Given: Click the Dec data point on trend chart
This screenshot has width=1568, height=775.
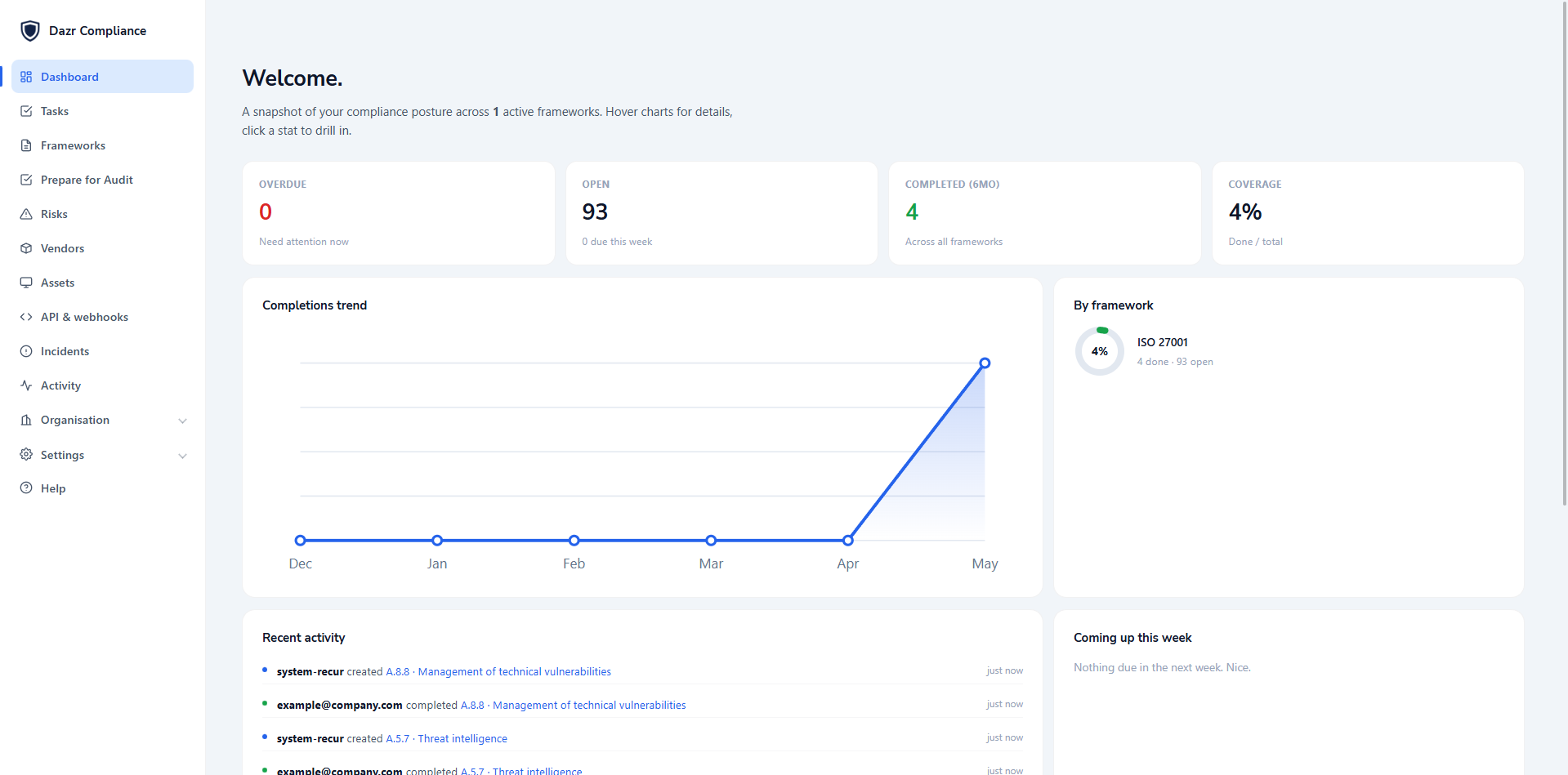Looking at the screenshot, I should point(301,541).
